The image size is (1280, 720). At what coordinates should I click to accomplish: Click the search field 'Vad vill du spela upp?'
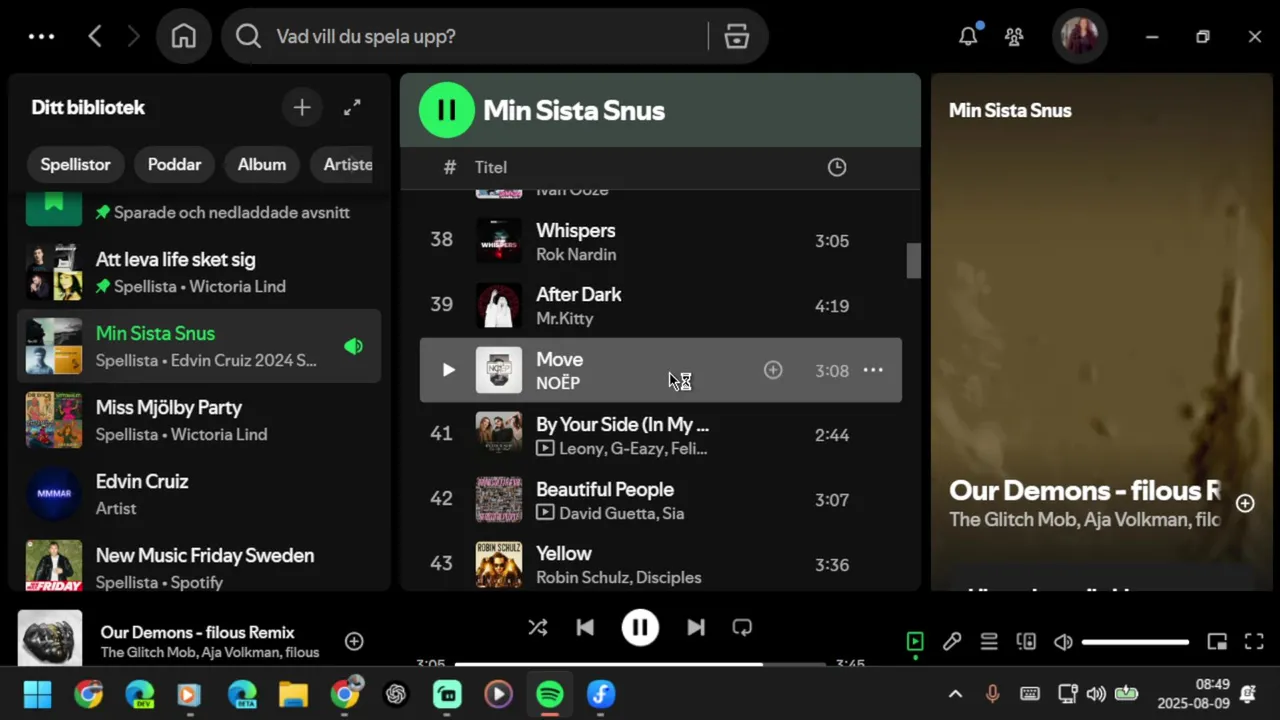(465, 36)
